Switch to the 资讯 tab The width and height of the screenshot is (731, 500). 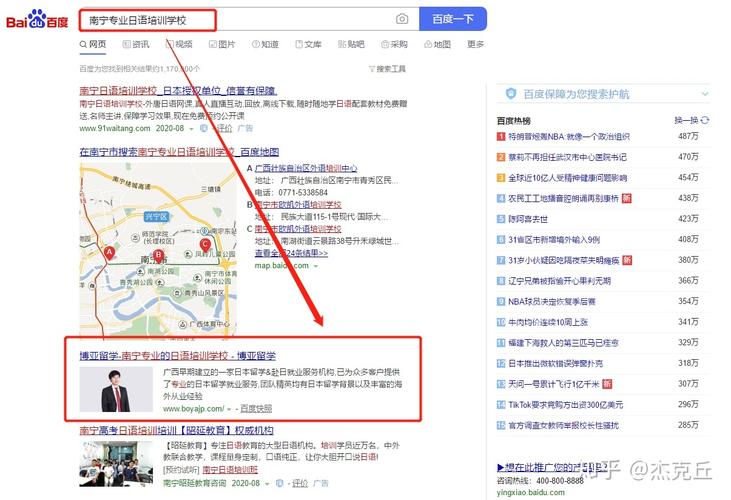(x=136, y=44)
